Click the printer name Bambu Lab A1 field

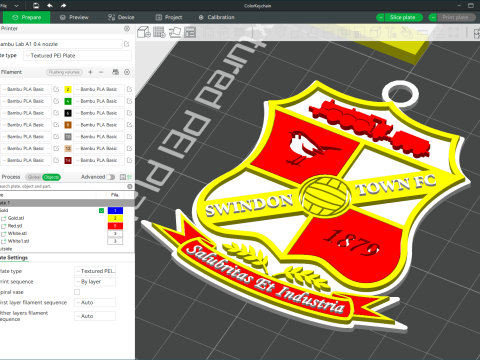(x=61, y=44)
